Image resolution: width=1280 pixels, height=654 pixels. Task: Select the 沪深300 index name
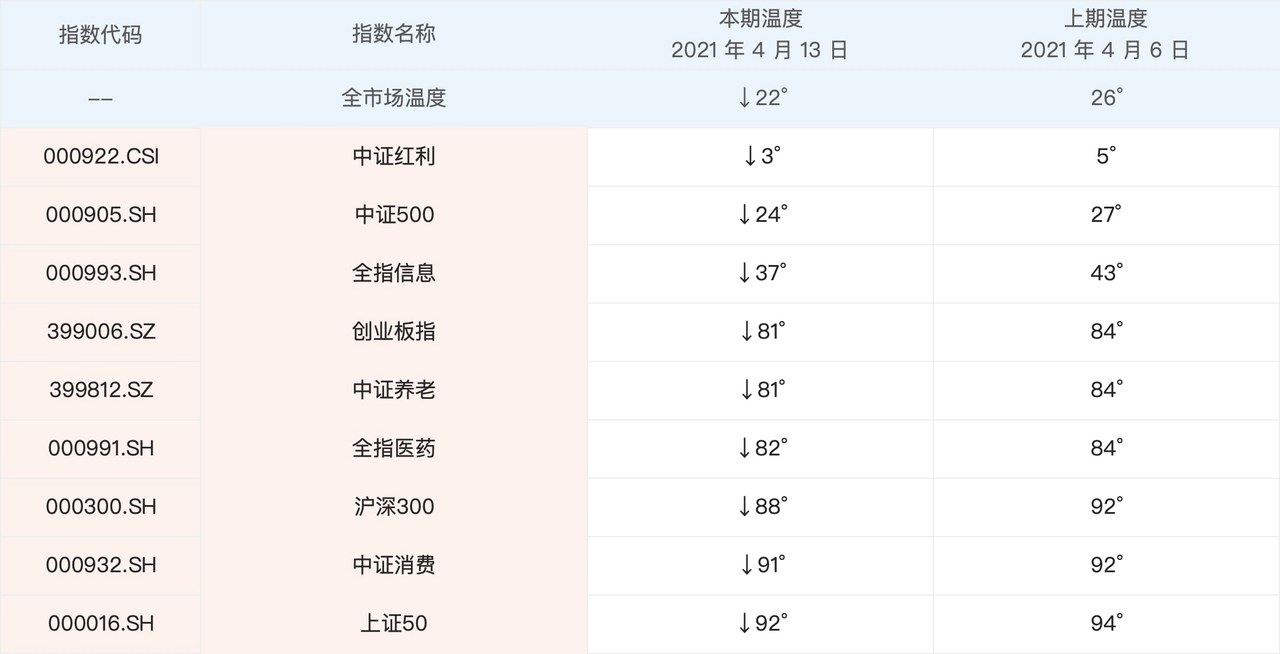tap(393, 507)
